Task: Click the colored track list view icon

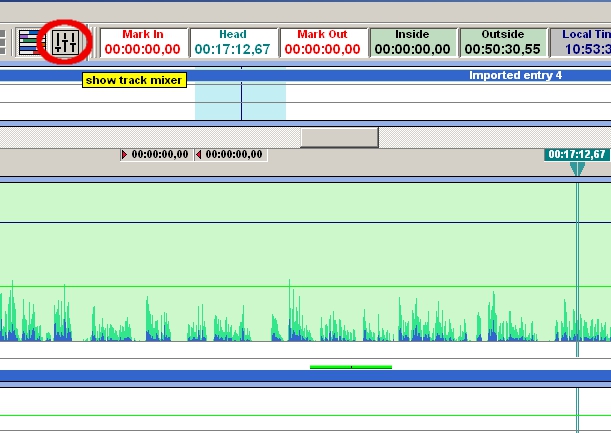Action: [x=31, y=42]
